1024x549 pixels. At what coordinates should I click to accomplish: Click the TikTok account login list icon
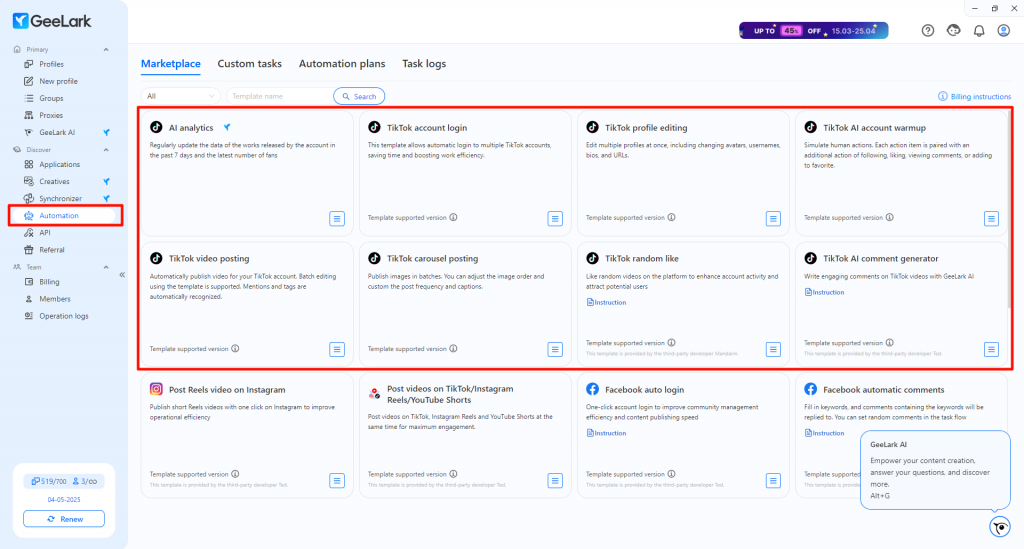(555, 219)
